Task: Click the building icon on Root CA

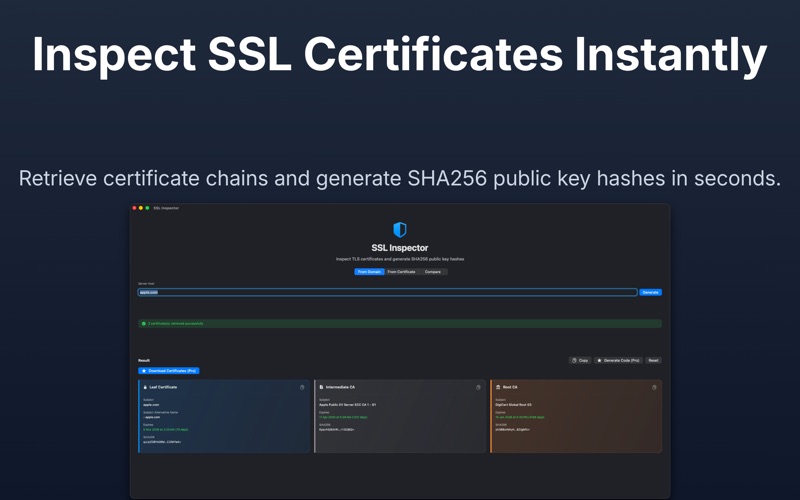Action: [x=498, y=387]
